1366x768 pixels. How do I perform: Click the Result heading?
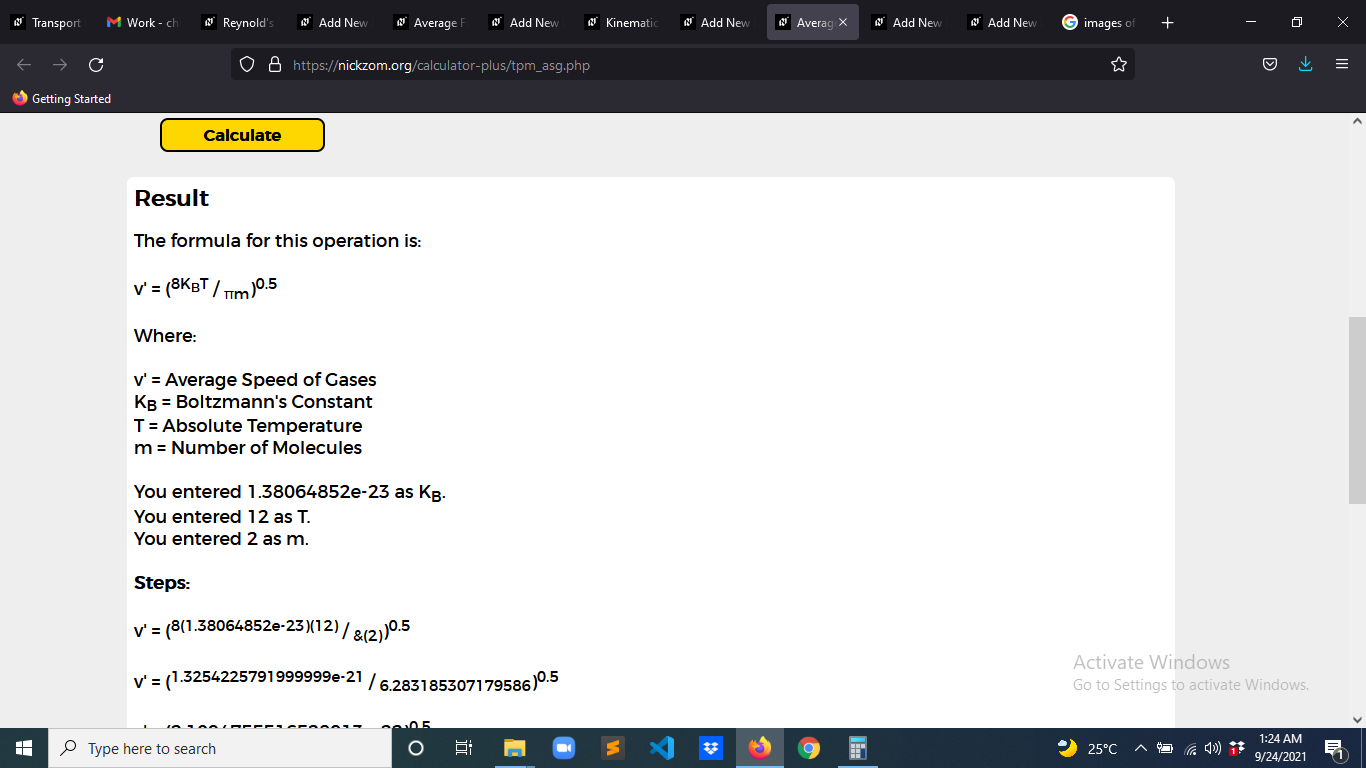172,198
